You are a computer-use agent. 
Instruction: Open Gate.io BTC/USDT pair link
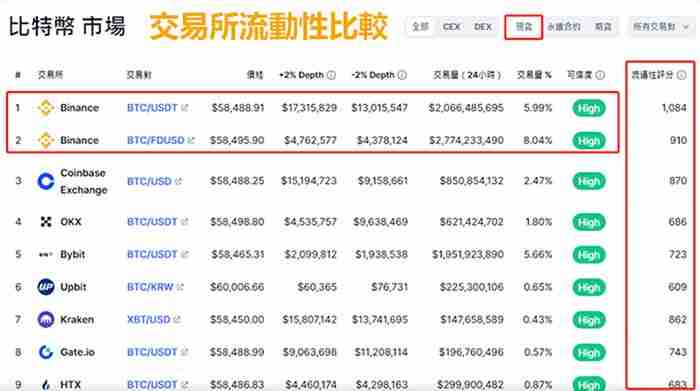click(152, 352)
